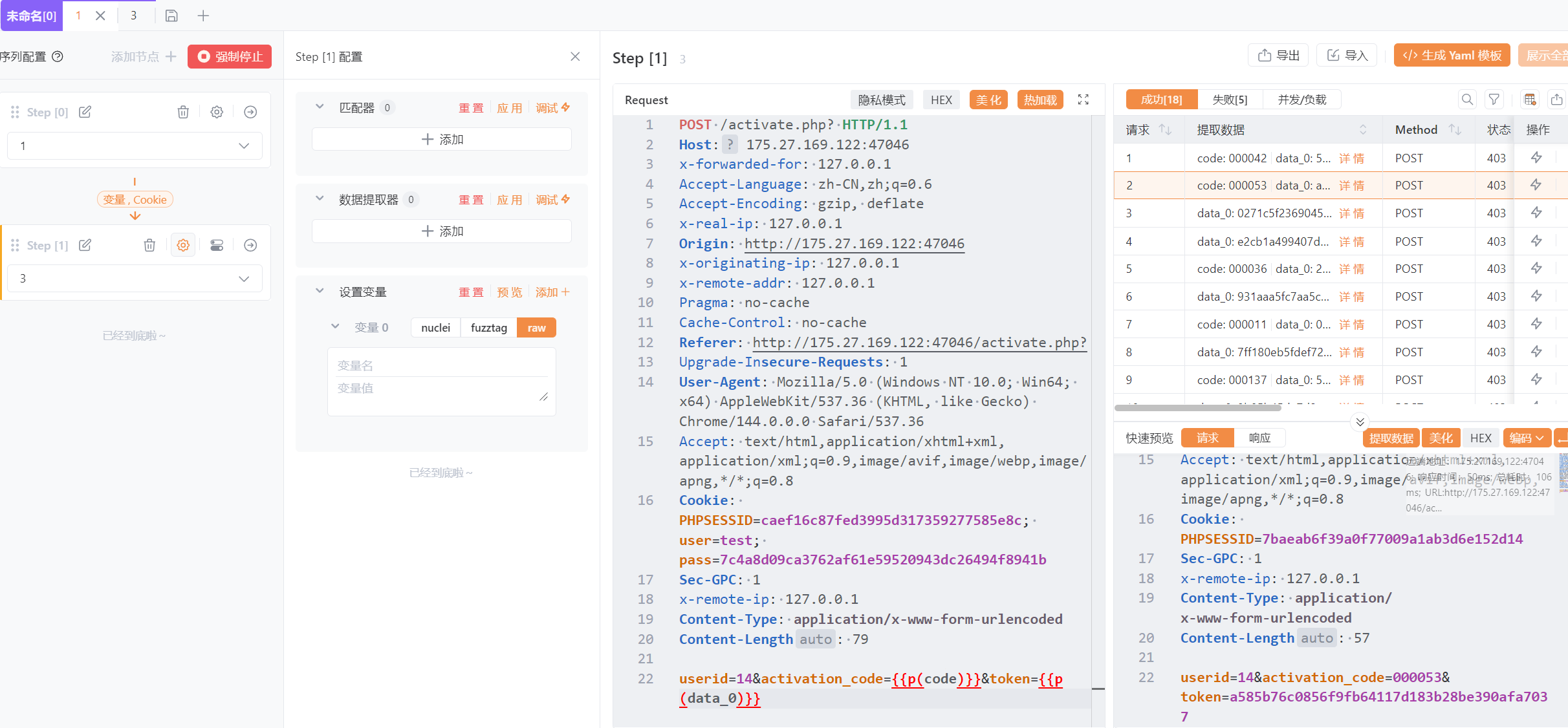Toggle the switch icon on Step [1]

217,245
